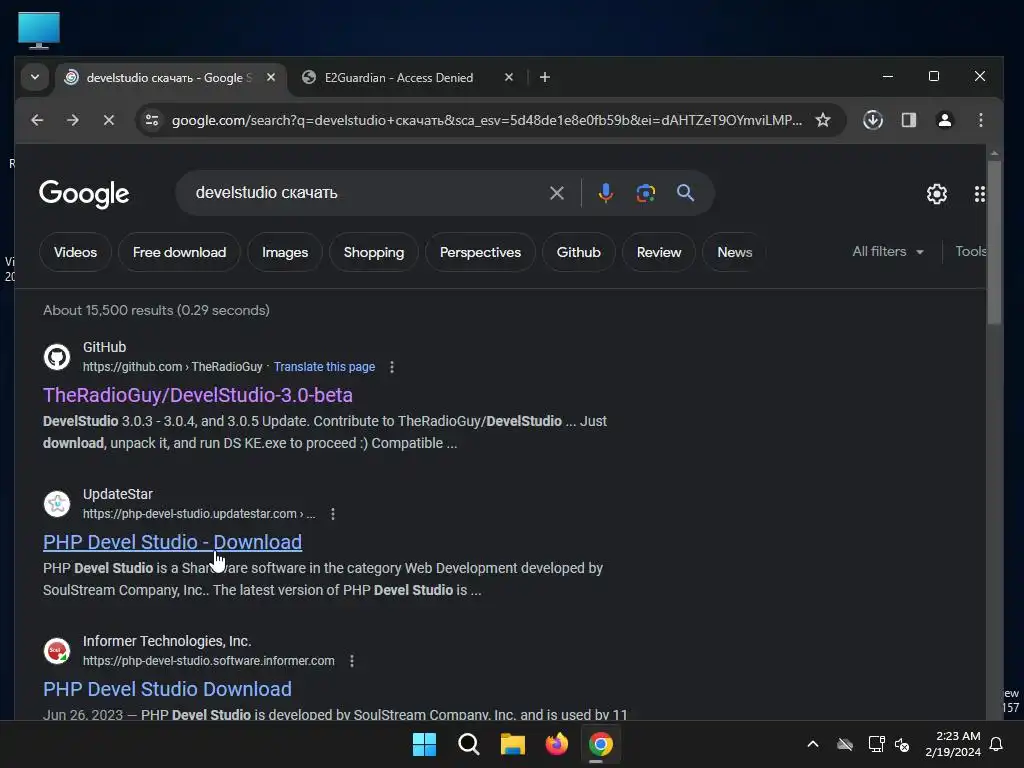Open search Tools
Screen dimensions: 1024x768
(970, 251)
